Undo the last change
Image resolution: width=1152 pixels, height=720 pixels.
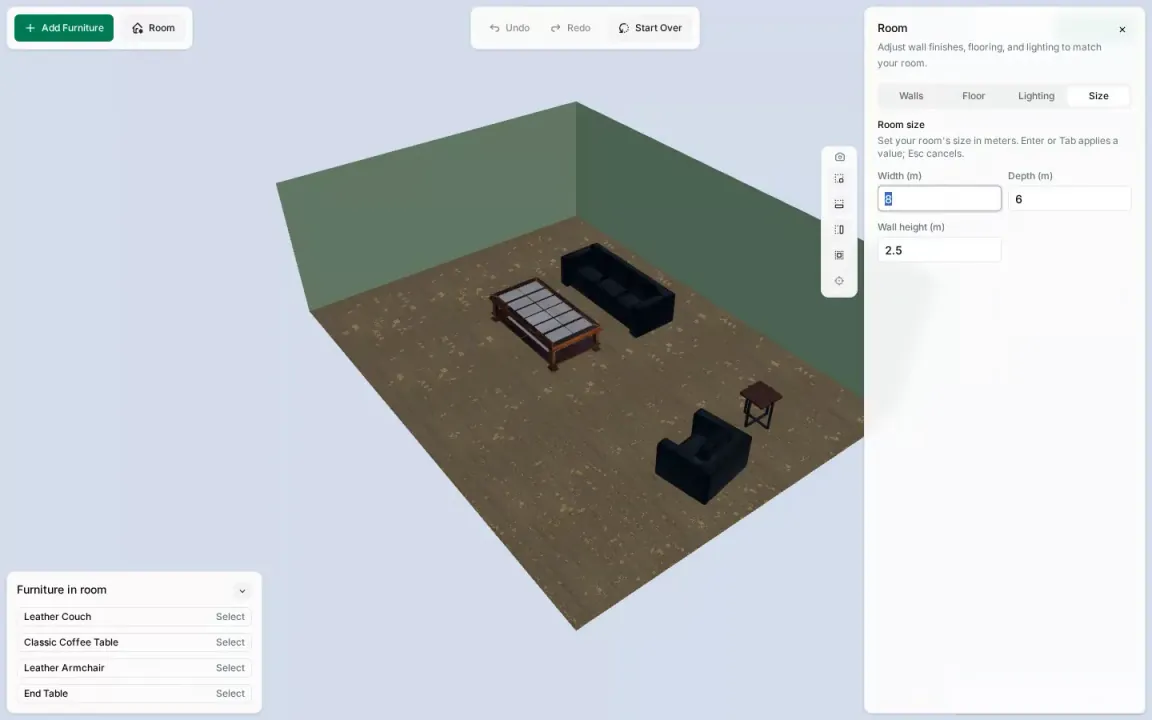[x=510, y=28]
